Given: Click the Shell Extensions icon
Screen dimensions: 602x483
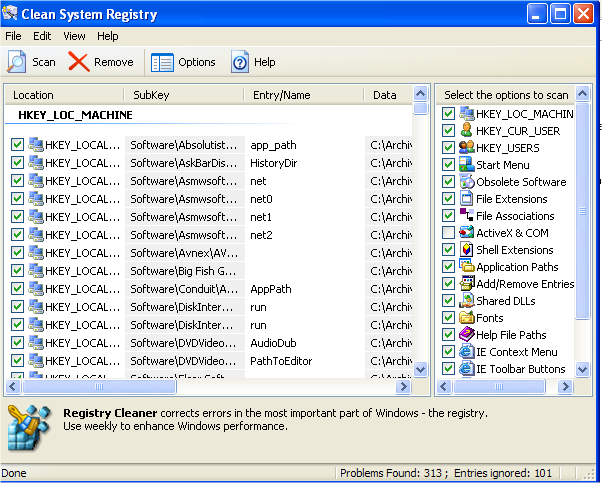Looking at the screenshot, I should click(x=466, y=250).
